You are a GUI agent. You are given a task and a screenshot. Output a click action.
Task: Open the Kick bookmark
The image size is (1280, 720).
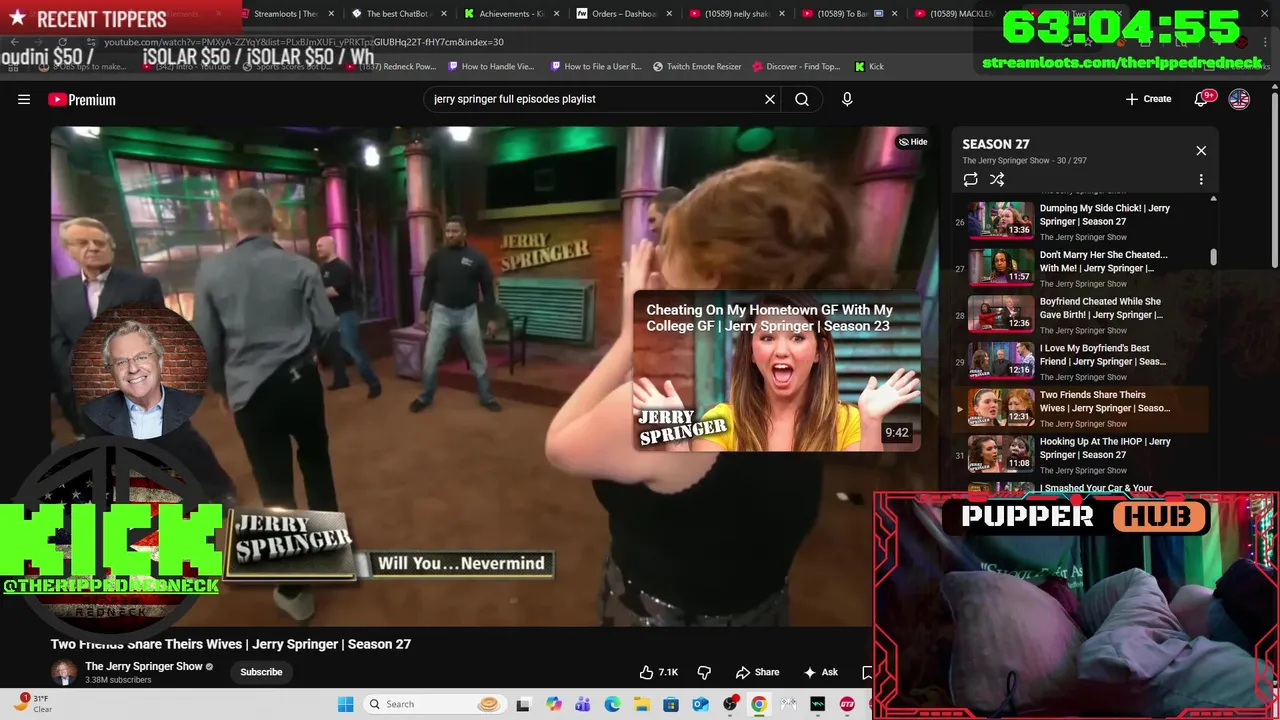pos(869,66)
